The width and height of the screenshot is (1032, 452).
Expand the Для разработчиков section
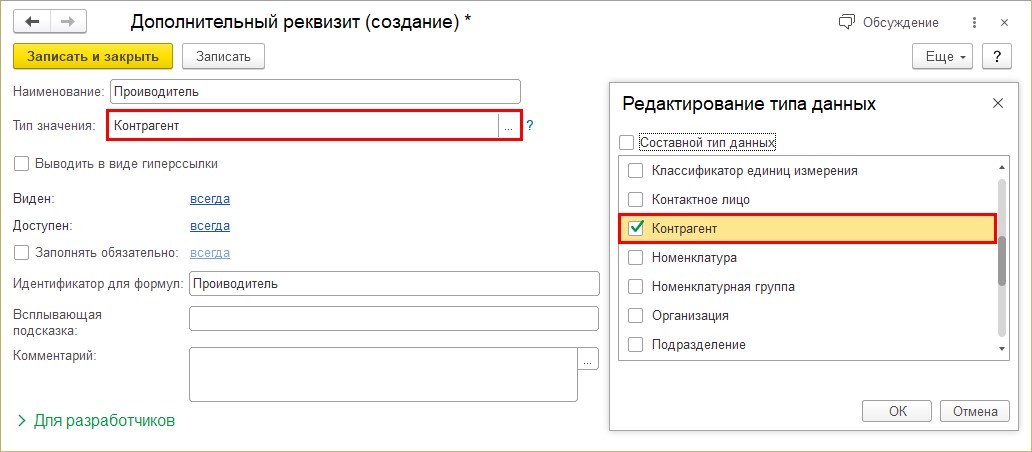pyautogui.click(x=95, y=421)
